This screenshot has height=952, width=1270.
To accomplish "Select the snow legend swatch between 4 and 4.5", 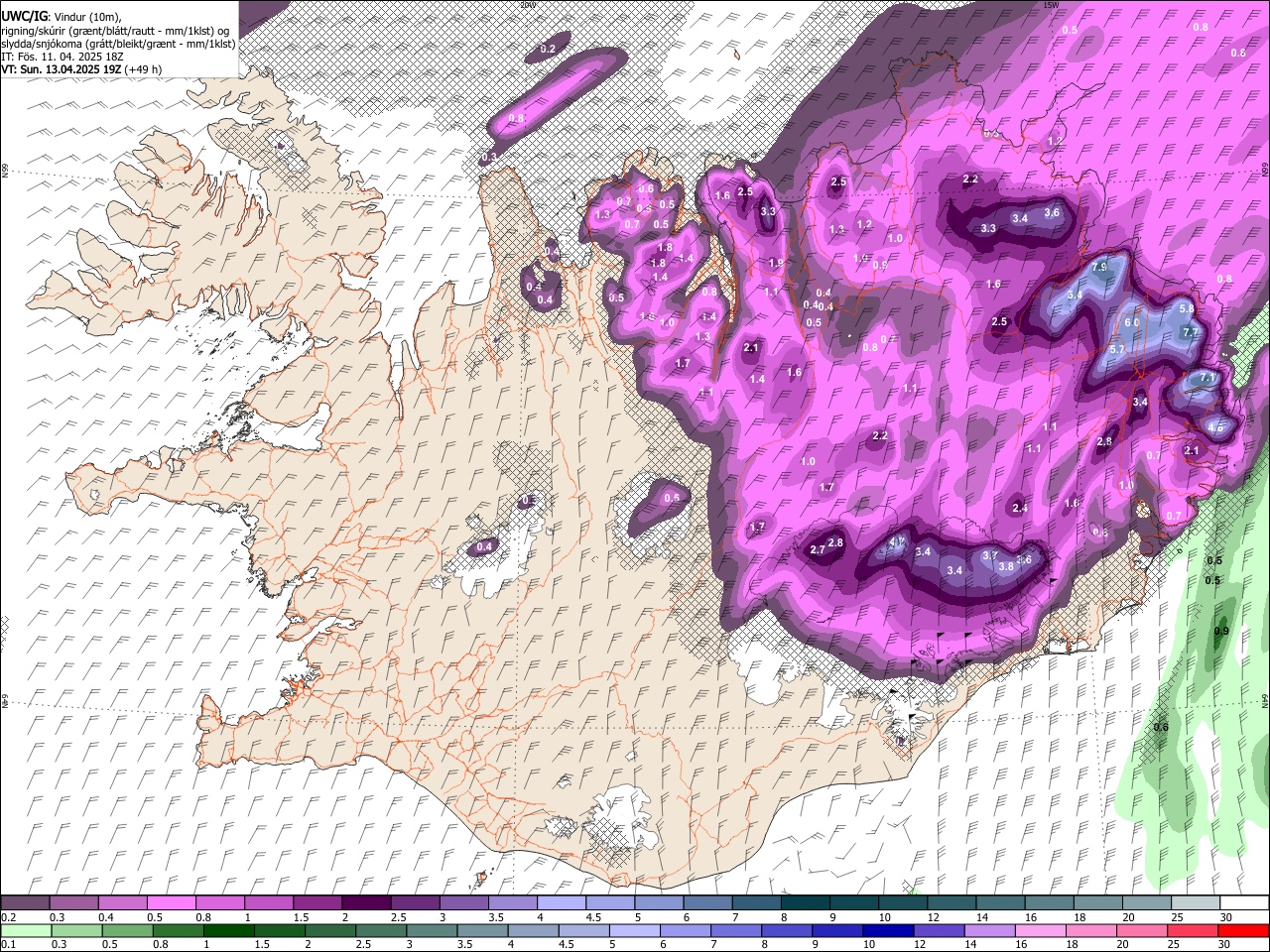I will (x=560, y=902).
